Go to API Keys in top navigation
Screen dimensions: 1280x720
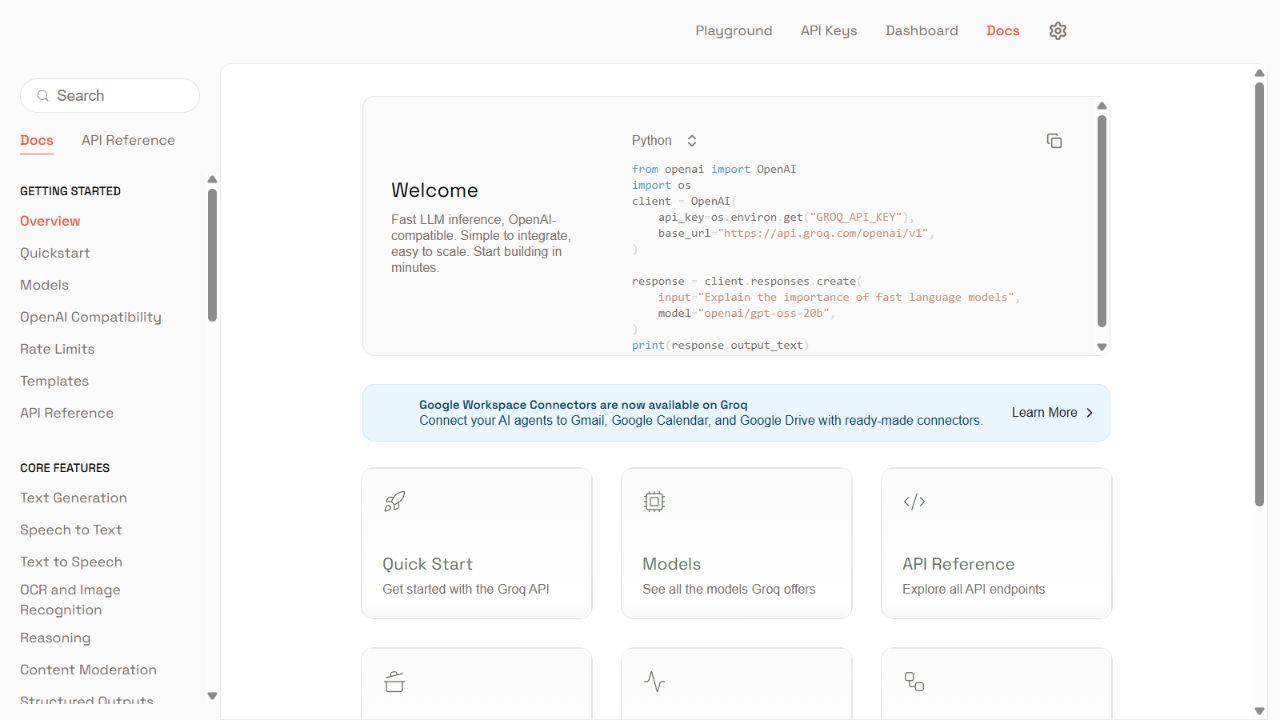[x=829, y=31]
